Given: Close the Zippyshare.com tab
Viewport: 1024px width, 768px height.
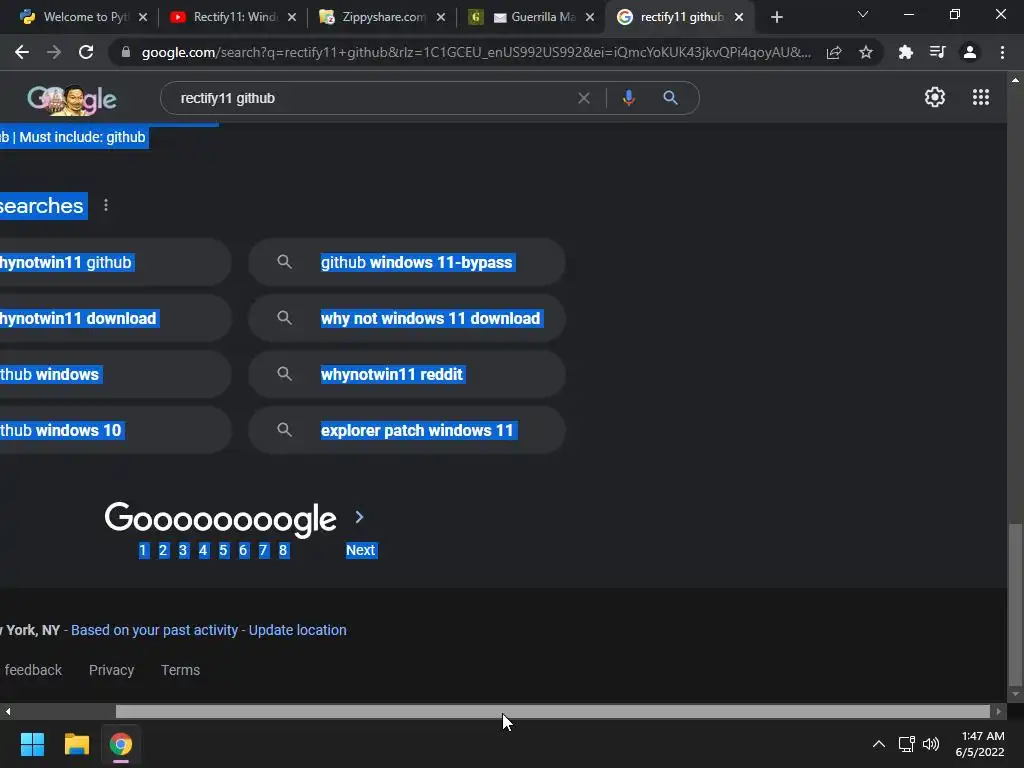Looking at the screenshot, I should [441, 17].
